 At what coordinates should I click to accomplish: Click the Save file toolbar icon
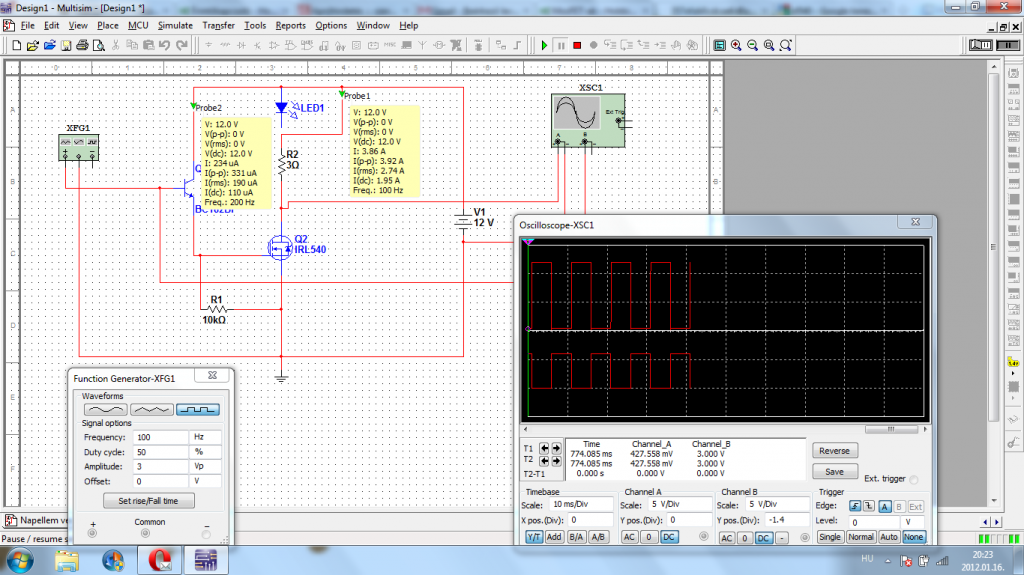tap(66, 45)
